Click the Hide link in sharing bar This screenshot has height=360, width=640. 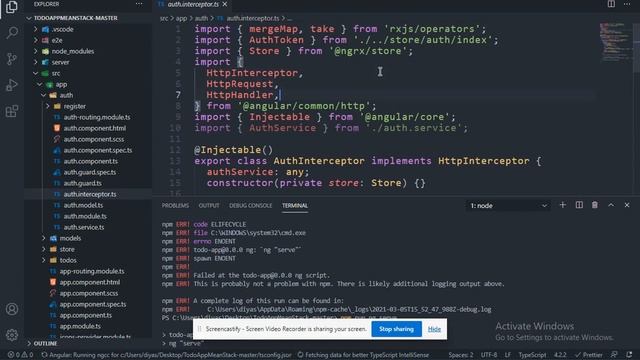(434, 329)
